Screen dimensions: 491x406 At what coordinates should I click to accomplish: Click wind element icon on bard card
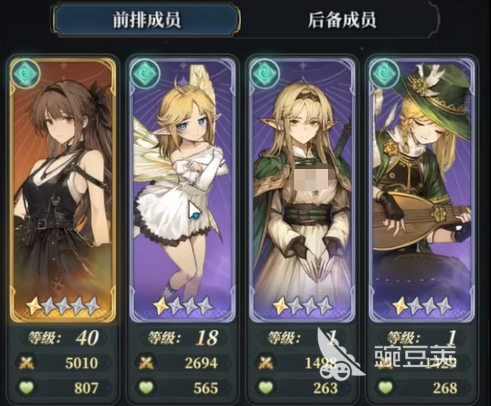point(385,73)
